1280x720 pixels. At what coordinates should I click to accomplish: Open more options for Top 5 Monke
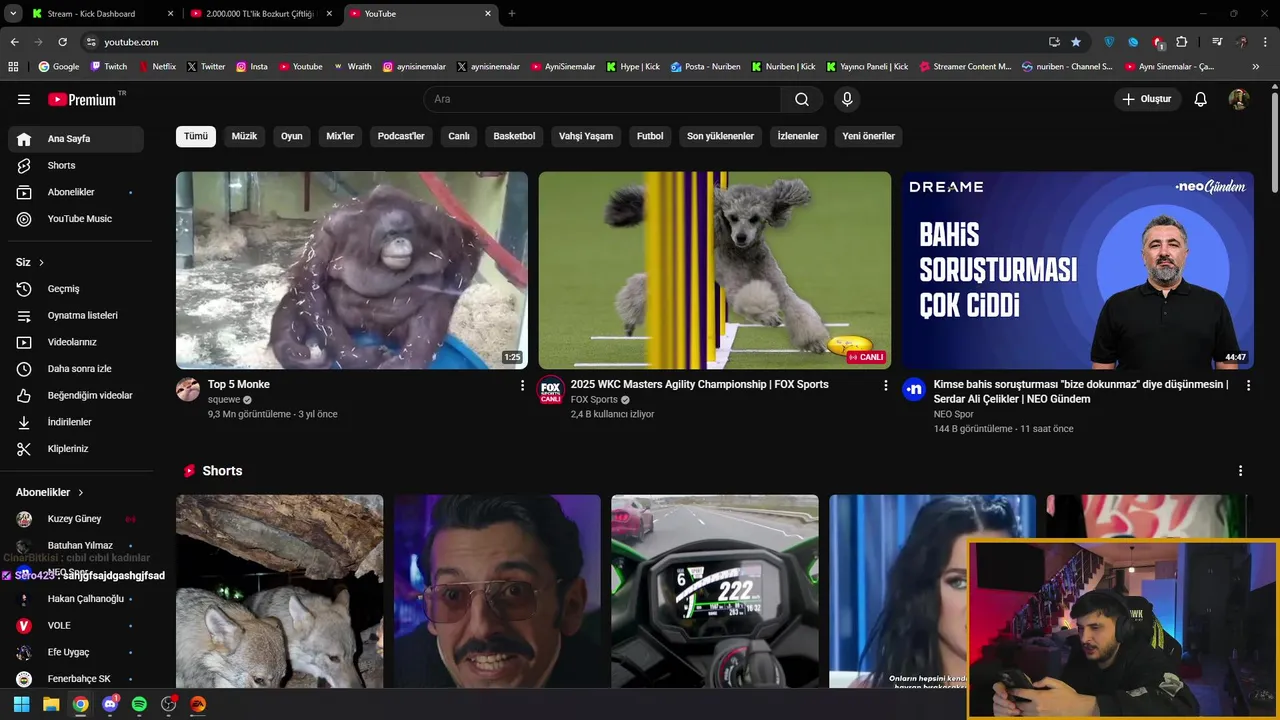point(522,385)
